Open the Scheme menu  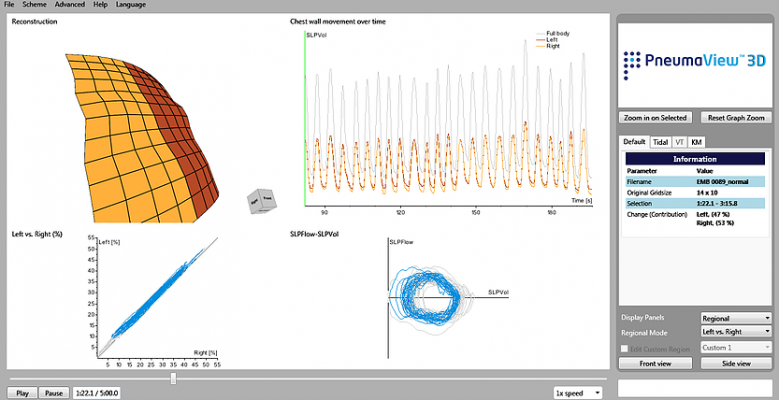click(x=34, y=5)
